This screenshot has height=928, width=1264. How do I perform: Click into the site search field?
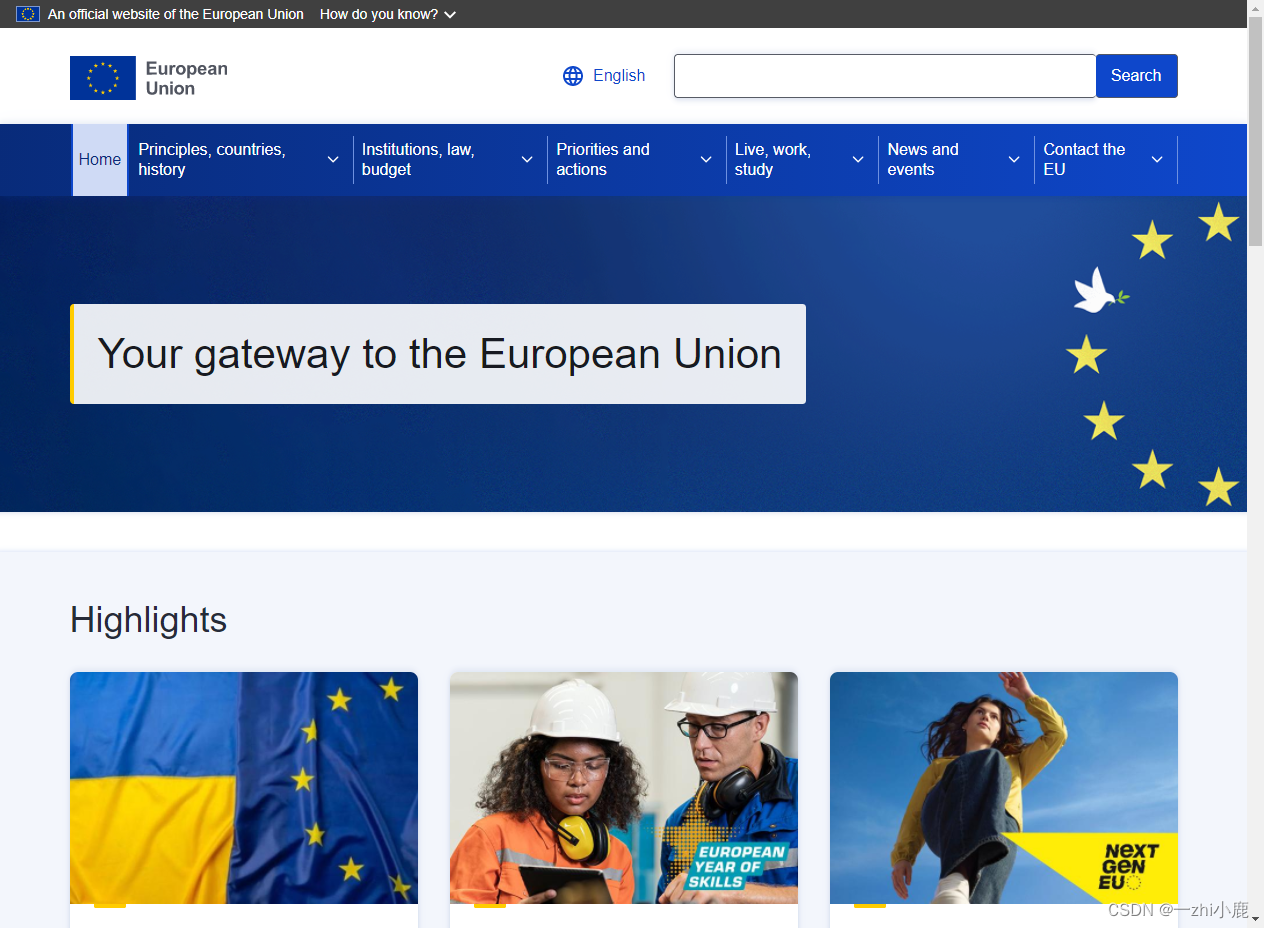(x=885, y=76)
